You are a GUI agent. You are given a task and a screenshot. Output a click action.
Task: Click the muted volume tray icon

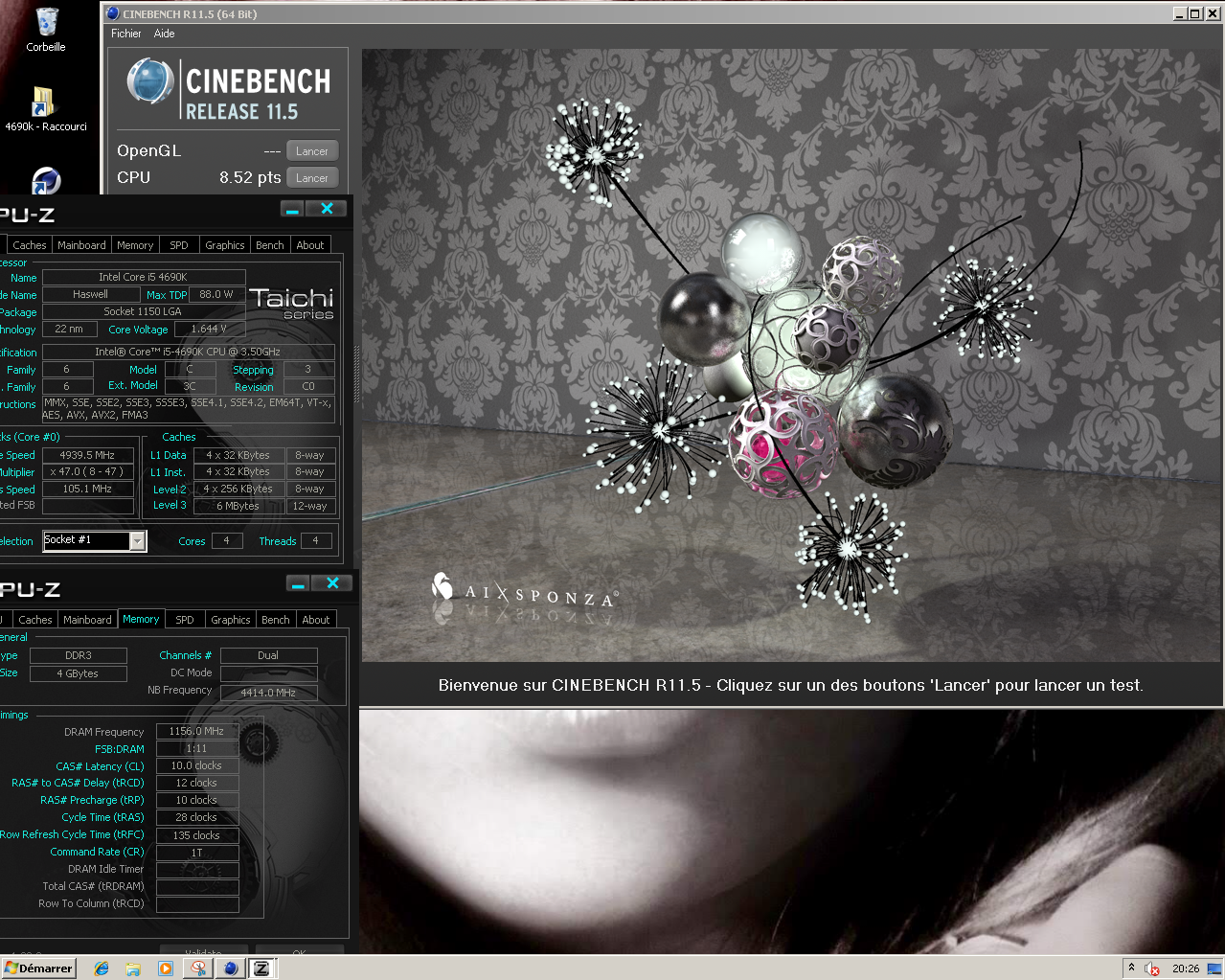[x=1152, y=969]
